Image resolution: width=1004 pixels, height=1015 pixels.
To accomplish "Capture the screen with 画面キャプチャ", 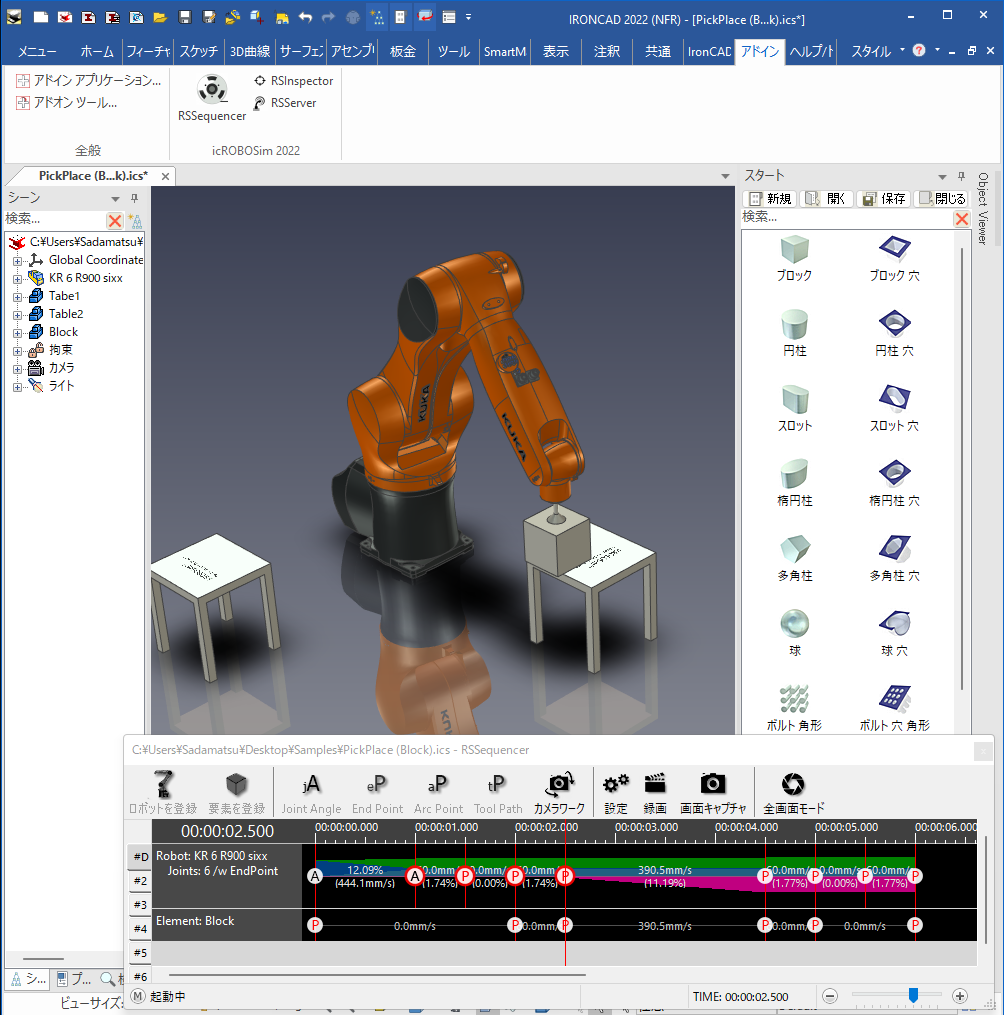I will point(712,791).
